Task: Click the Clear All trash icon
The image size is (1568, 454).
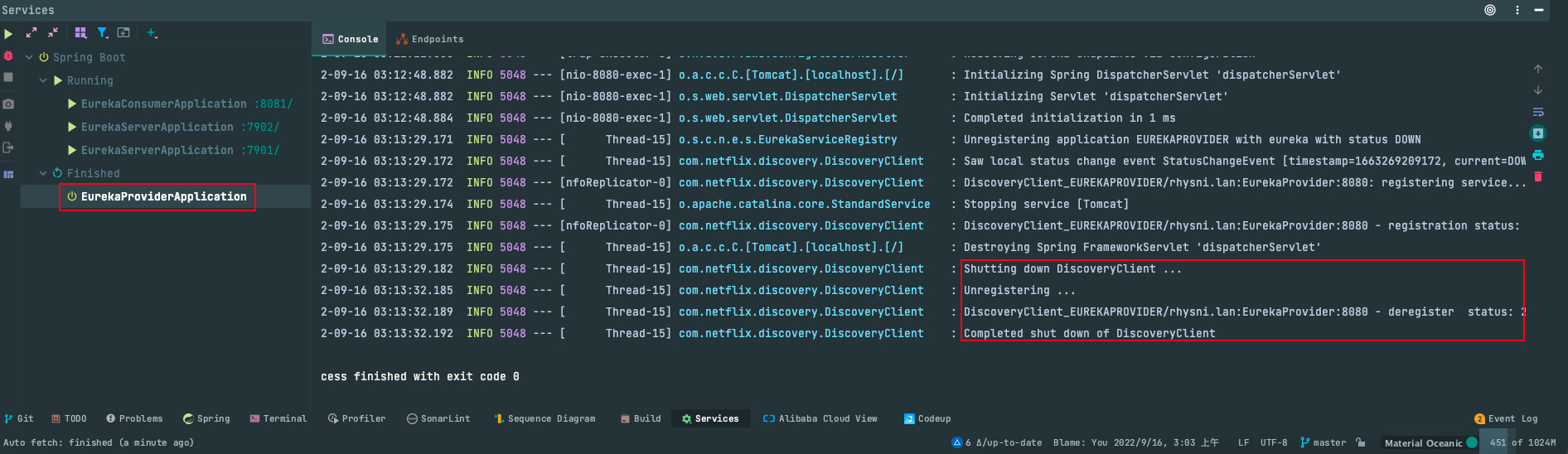Action: coord(1538,176)
